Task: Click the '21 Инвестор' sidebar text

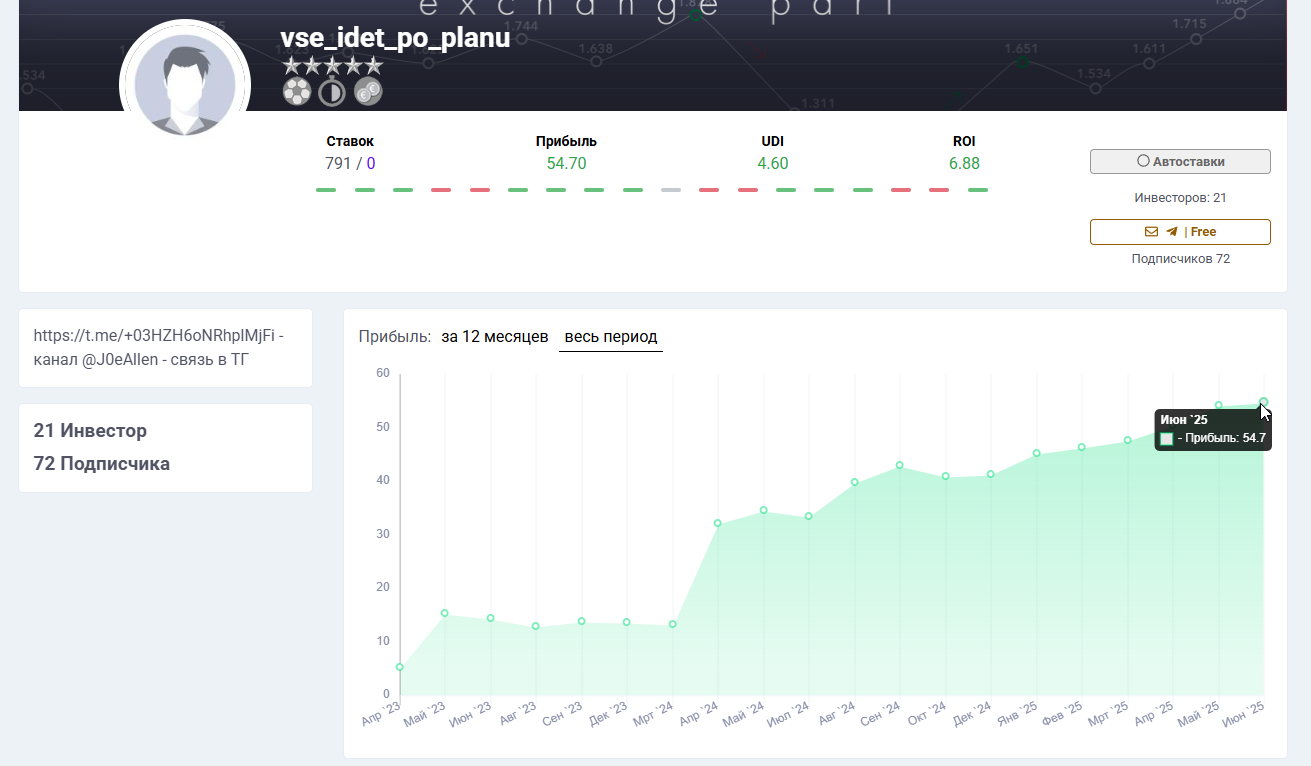Action: pyautogui.click(x=90, y=431)
